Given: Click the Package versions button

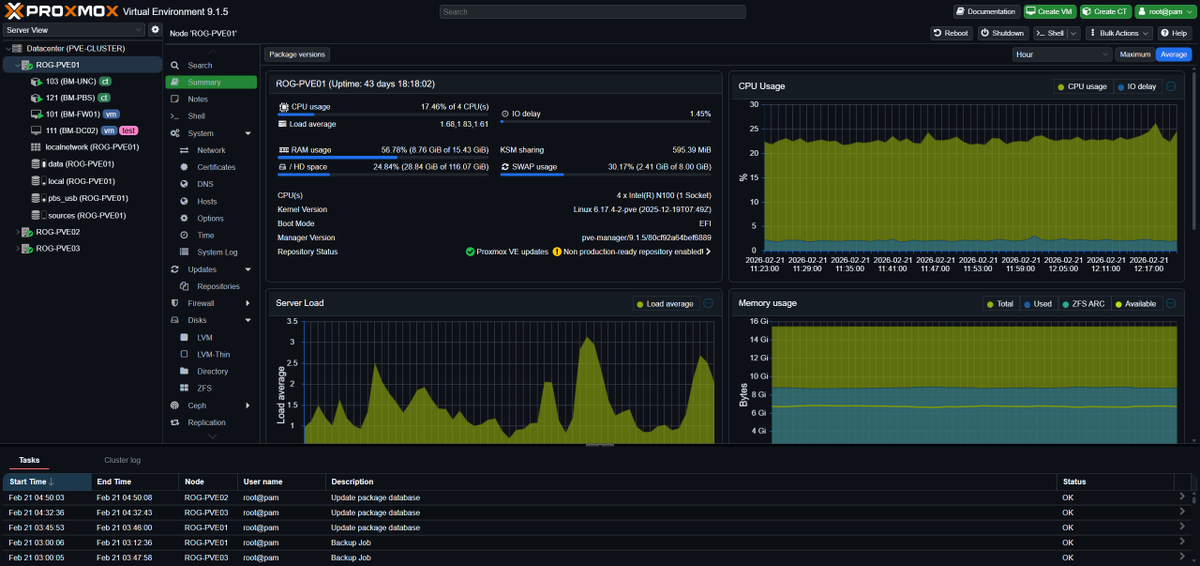Looking at the screenshot, I should 297,54.
